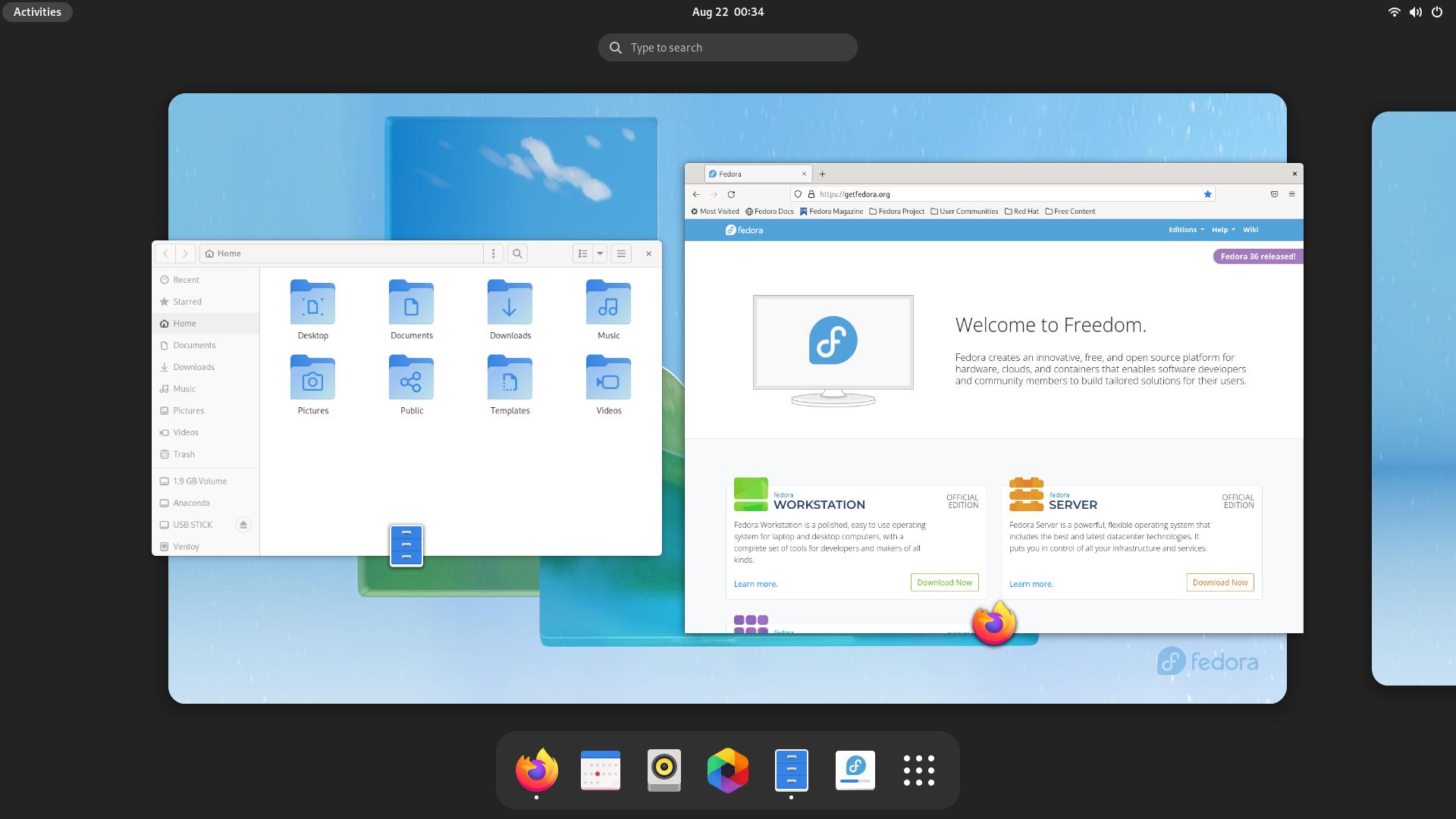Open the Calendar app in the dash
This screenshot has height=819, width=1456.
tap(600, 770)
